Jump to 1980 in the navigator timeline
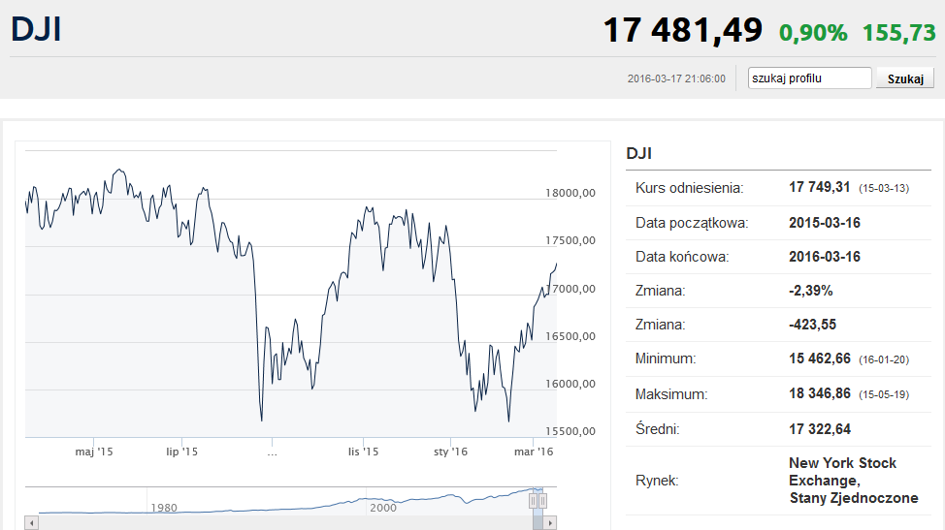 164,507
